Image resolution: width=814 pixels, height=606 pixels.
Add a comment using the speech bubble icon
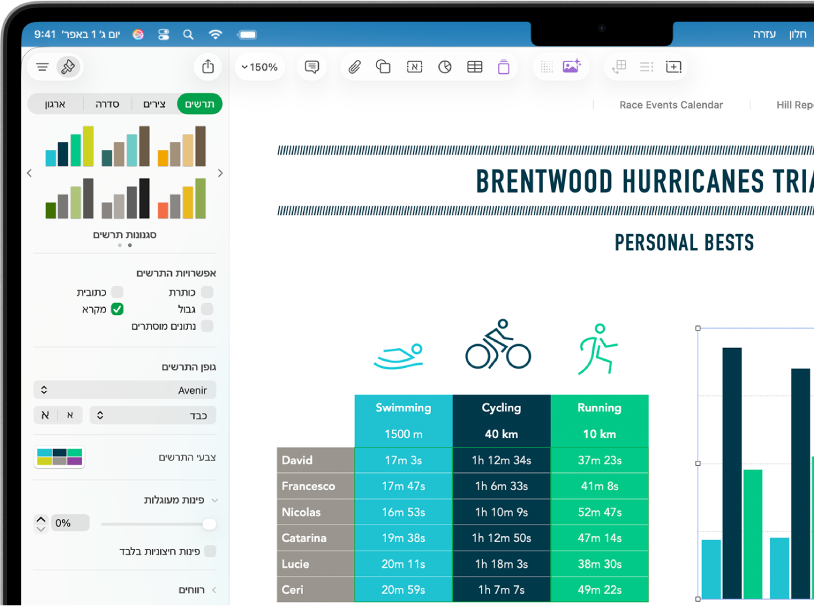311,66
